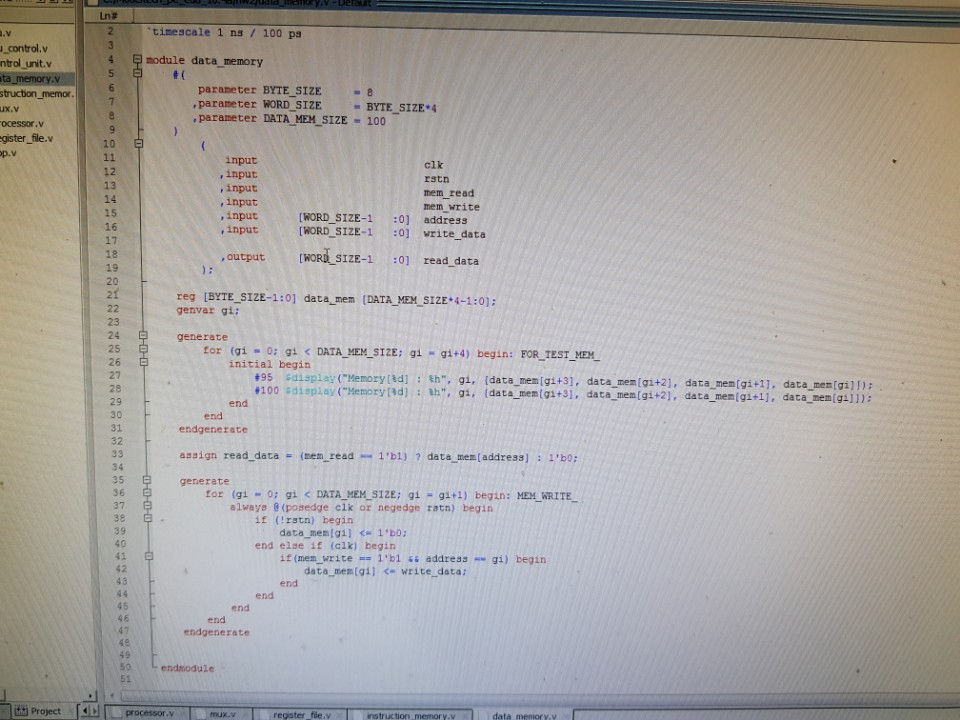The width and height of the screenshot is (960, 720).
Task: Collapse the module data_memory code fold
Action: 137,60
